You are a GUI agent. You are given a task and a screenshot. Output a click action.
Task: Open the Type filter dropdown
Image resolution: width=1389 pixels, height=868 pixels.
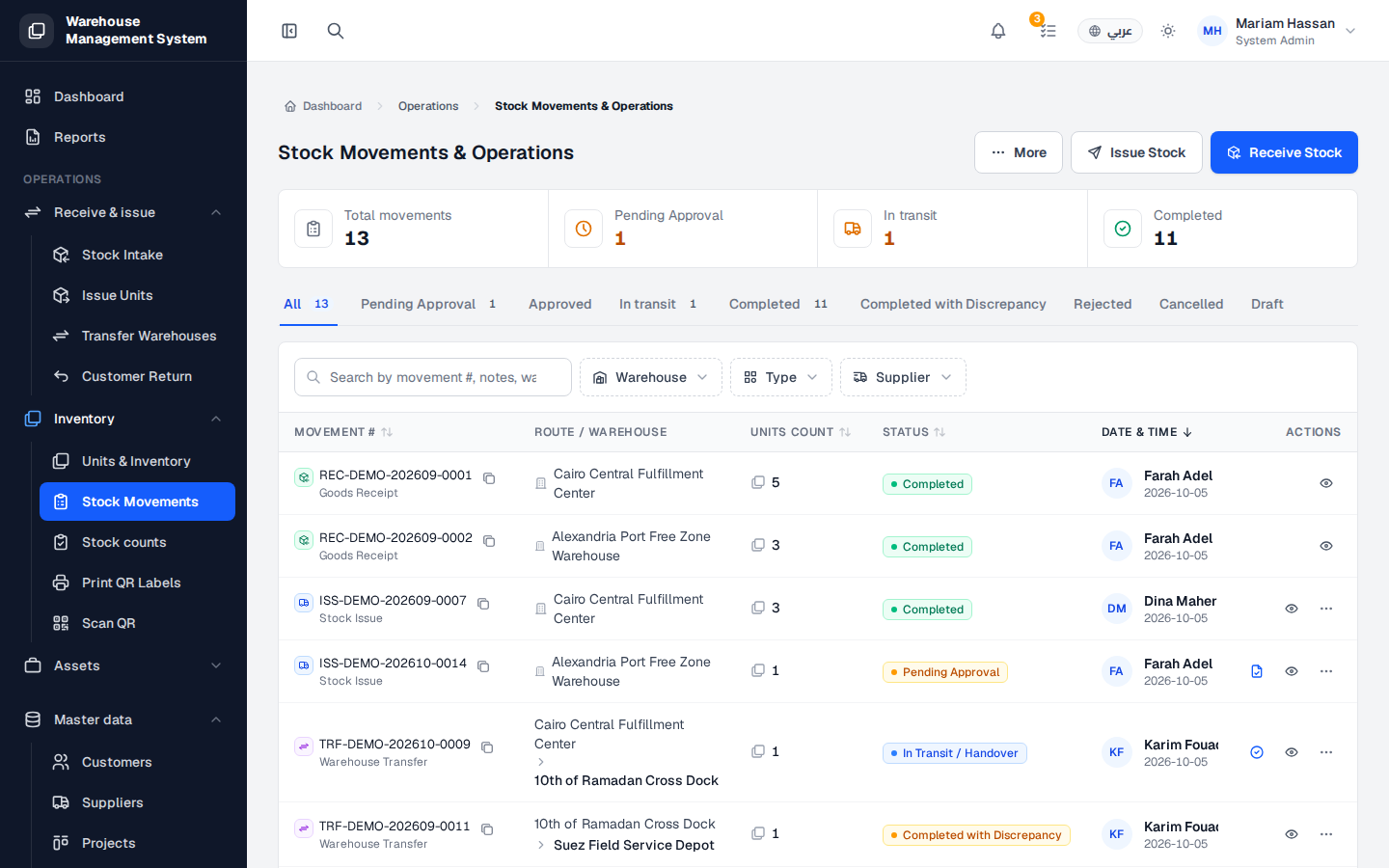(x=781, y=377)
